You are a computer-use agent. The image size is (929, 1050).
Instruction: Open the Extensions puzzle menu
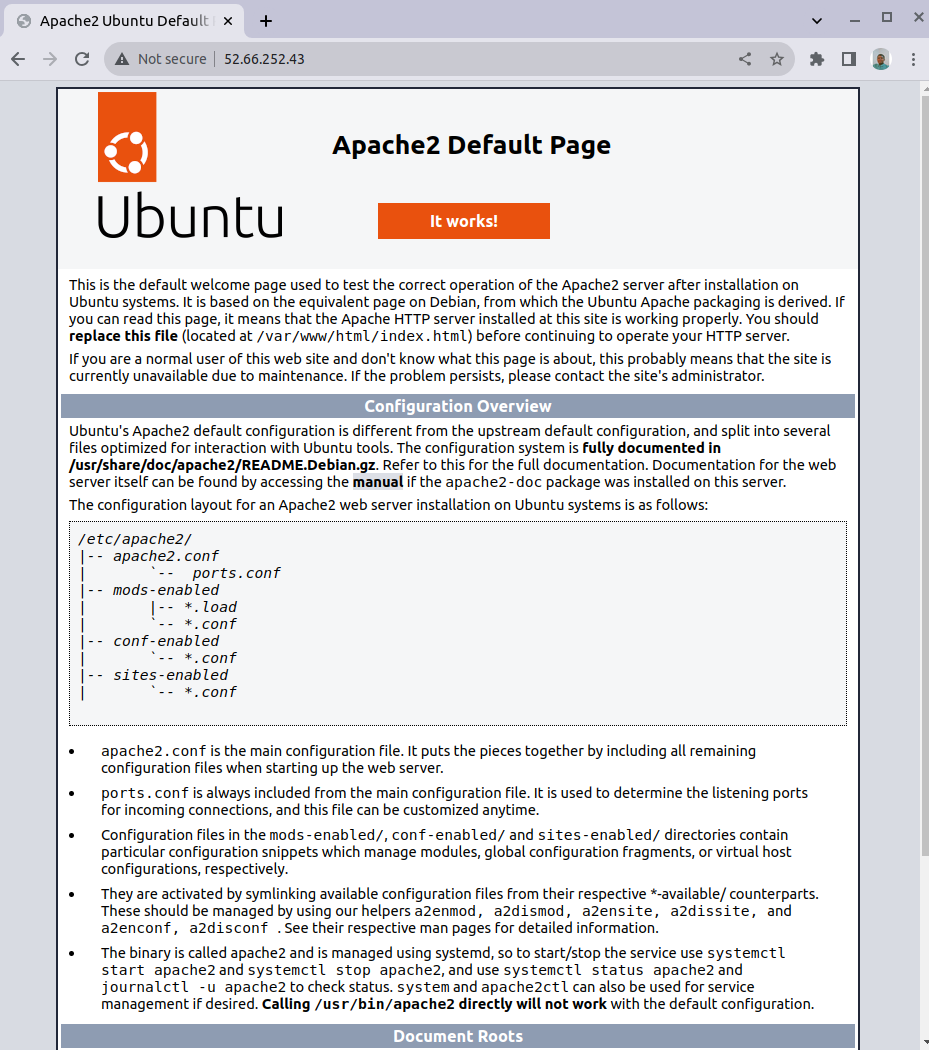(x=816, y=59)
